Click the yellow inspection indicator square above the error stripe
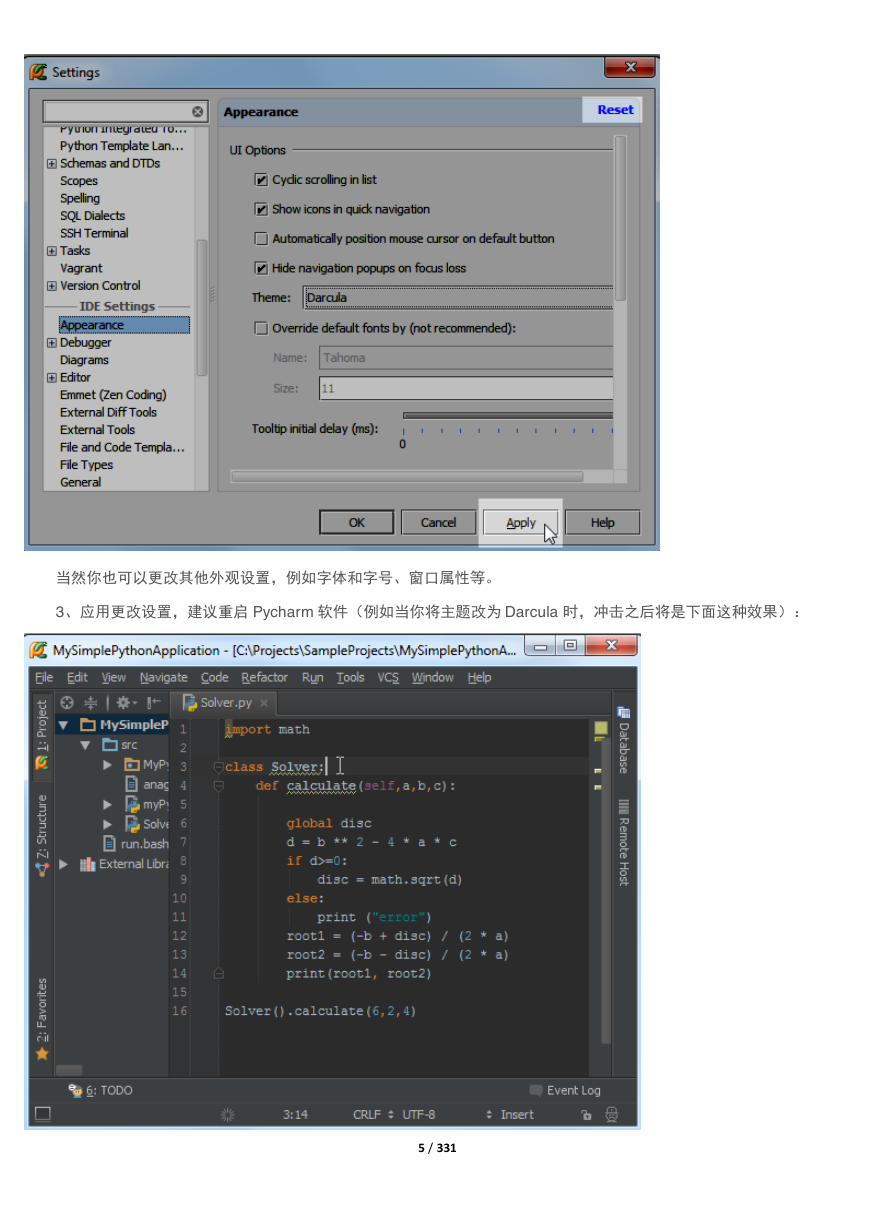 tap(601, 729)
